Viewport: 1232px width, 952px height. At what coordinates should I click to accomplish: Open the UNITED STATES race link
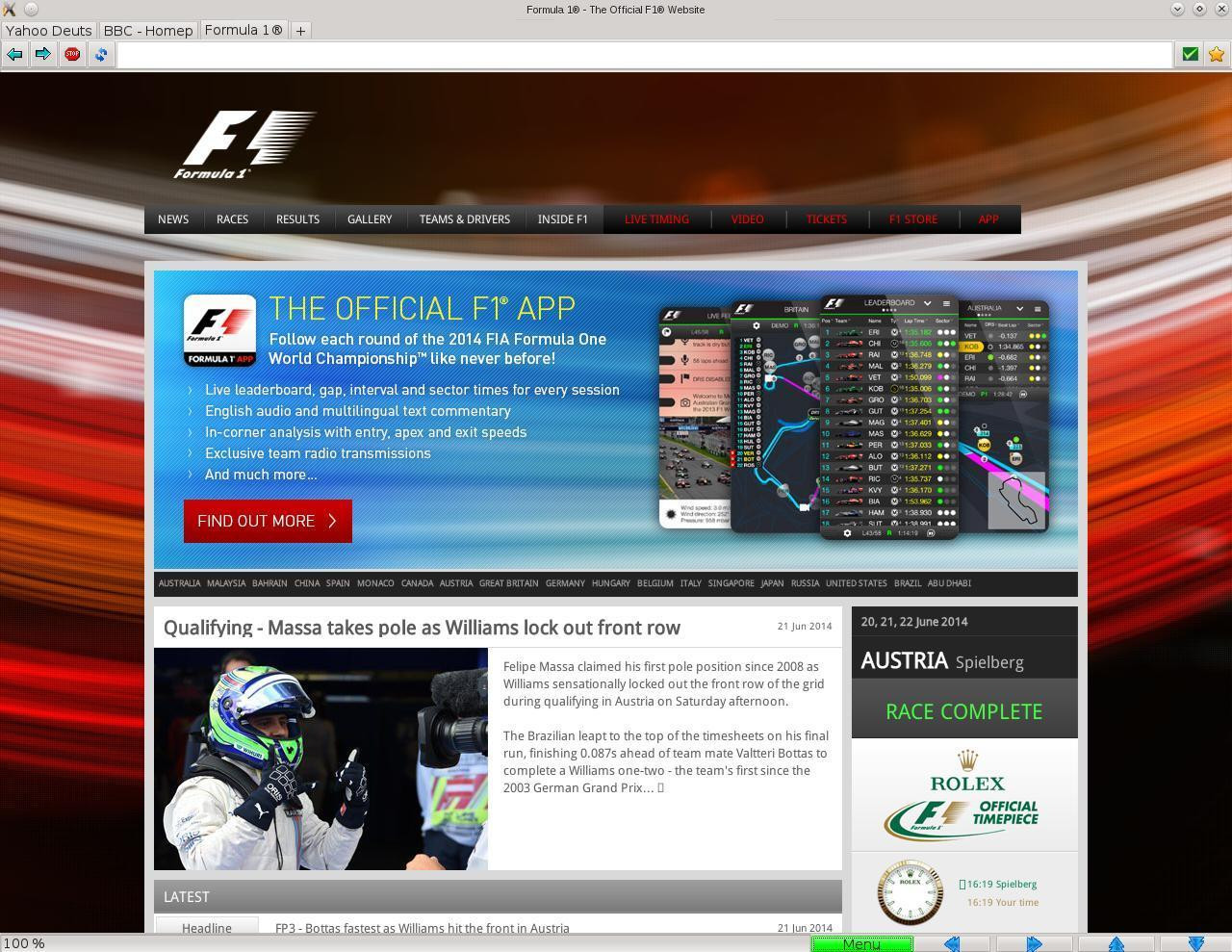pos(857,583)
